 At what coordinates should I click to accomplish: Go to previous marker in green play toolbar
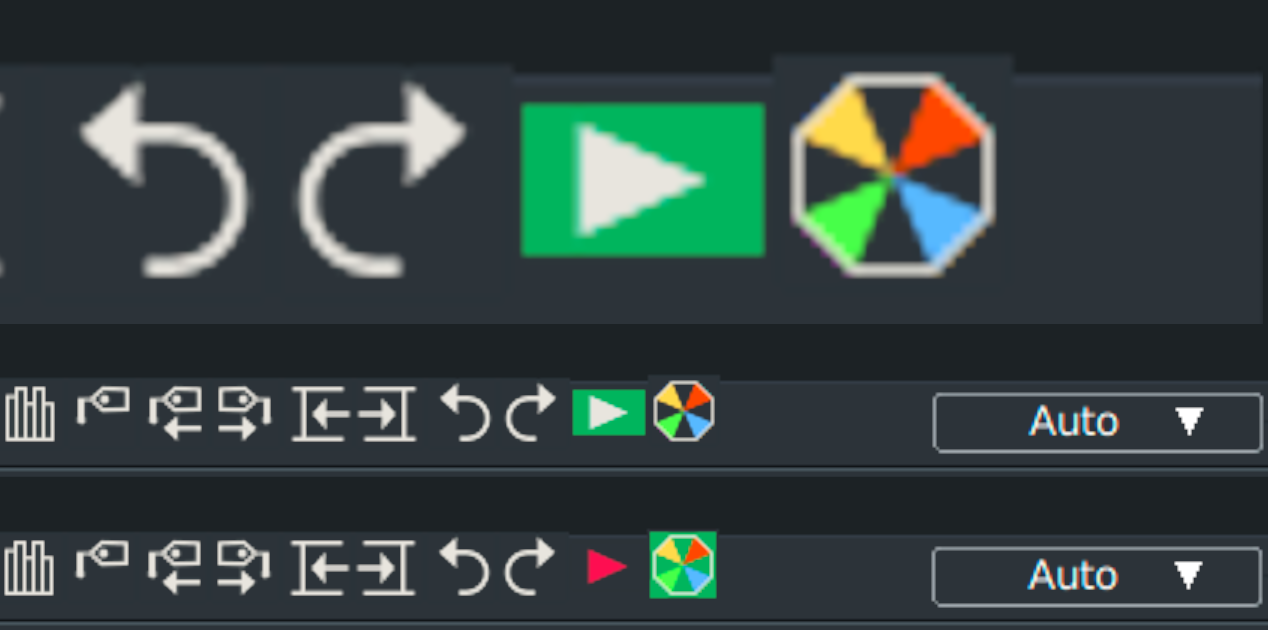tap(175, 413)
